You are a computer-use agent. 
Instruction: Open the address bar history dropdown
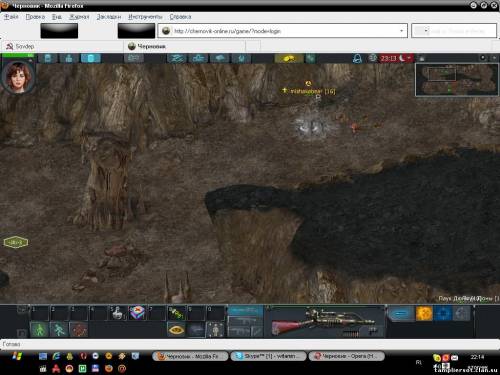(x=401, y=31)
